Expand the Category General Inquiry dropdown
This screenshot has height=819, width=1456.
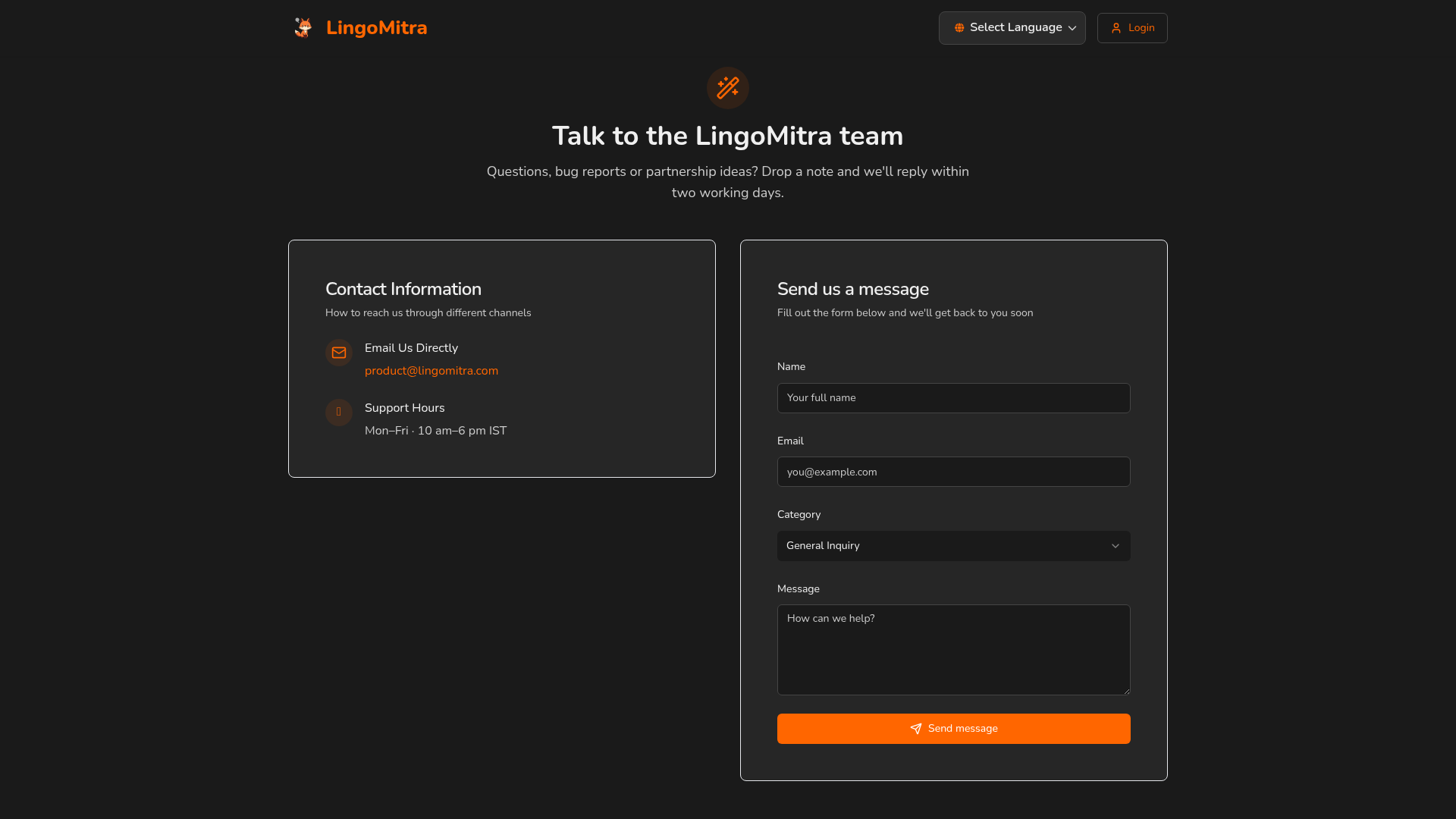coord(953,546)
